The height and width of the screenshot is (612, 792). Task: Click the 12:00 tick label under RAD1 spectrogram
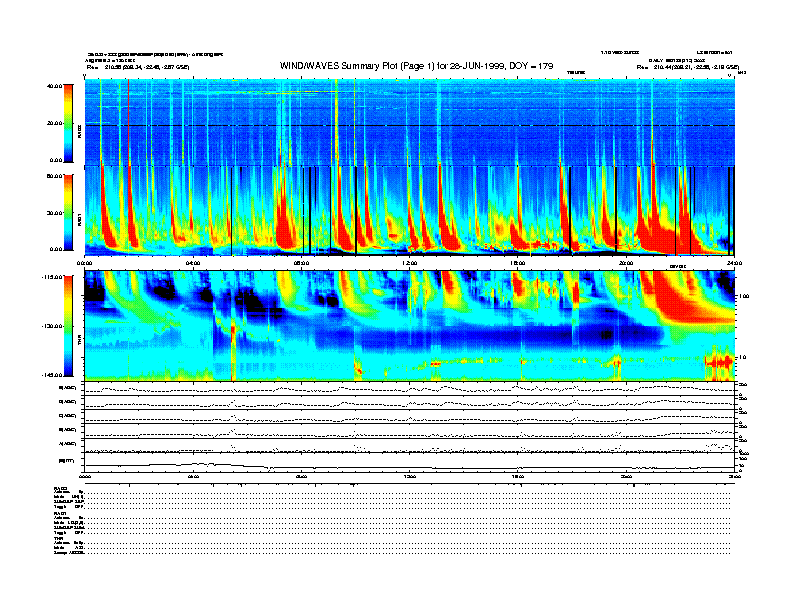click(409, 263)
